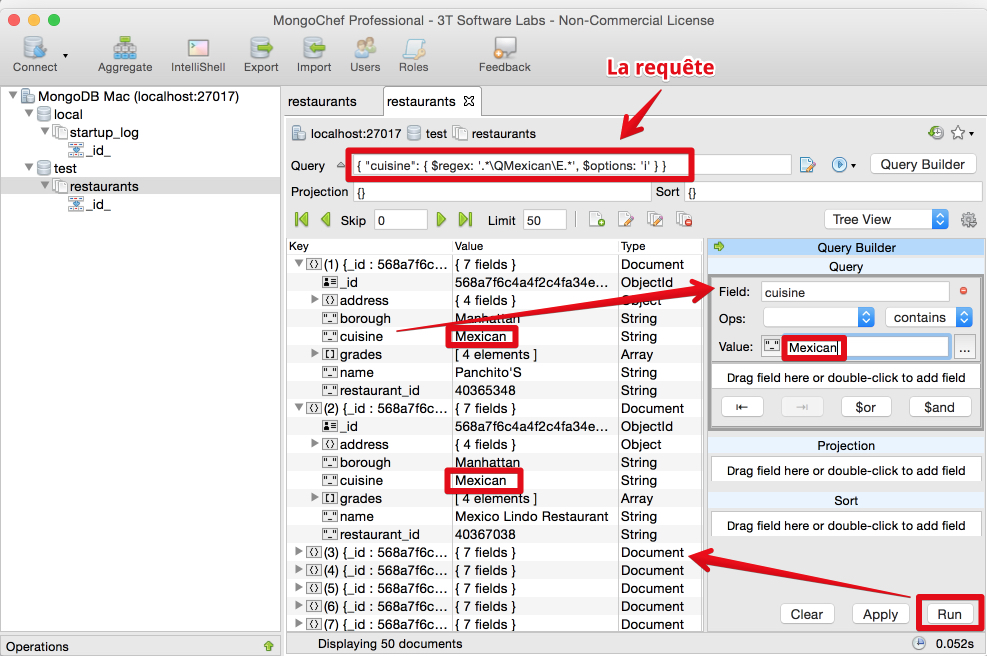Select restaurant_id value 40365348

(x=485, y=390)
